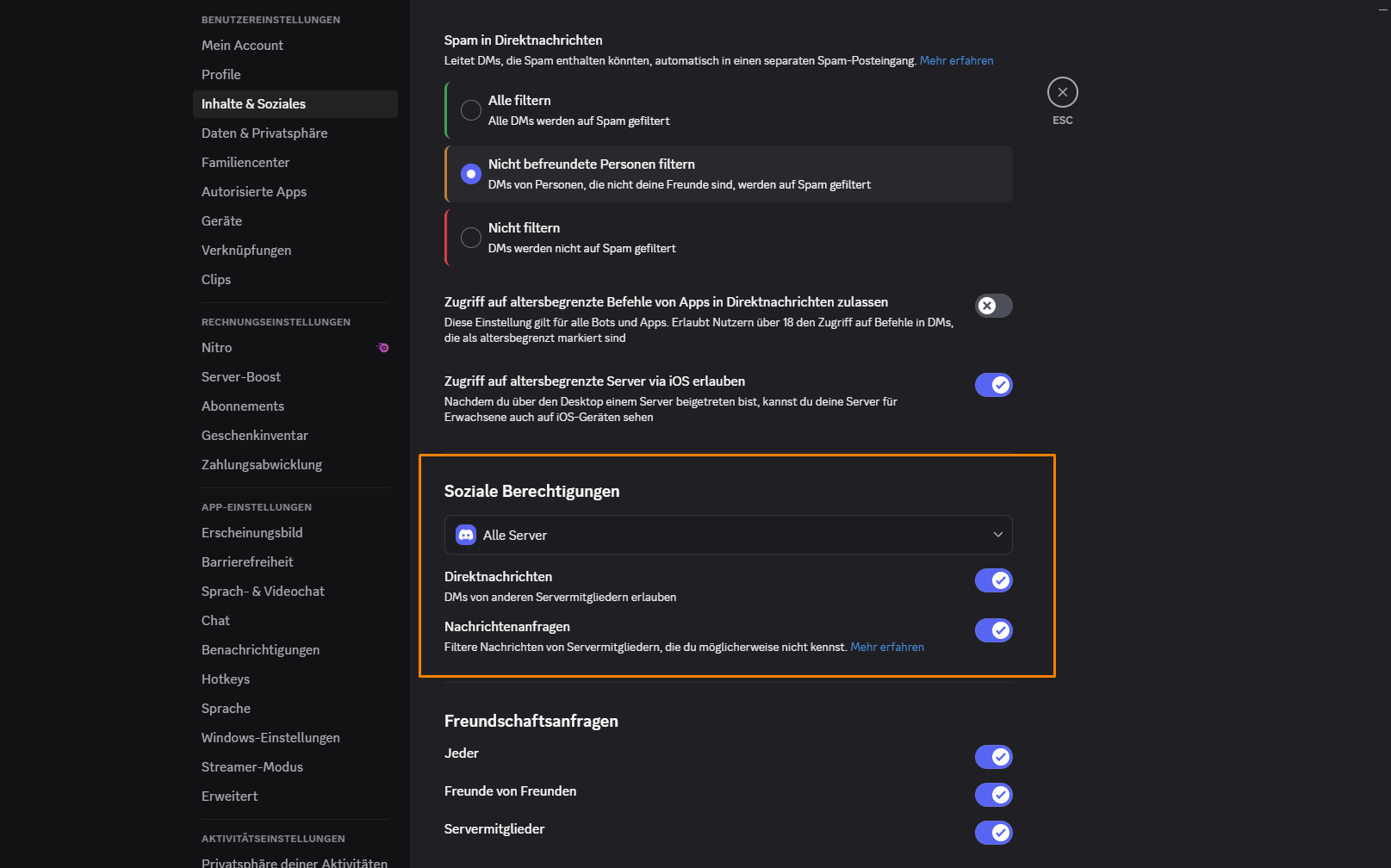Disable Zugriff auf altersbegrenzte Server via iOS

point(993,385)
